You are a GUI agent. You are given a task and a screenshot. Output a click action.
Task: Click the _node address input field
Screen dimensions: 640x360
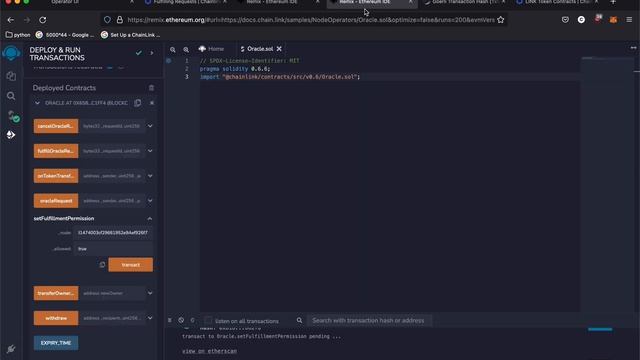(113, 233)
